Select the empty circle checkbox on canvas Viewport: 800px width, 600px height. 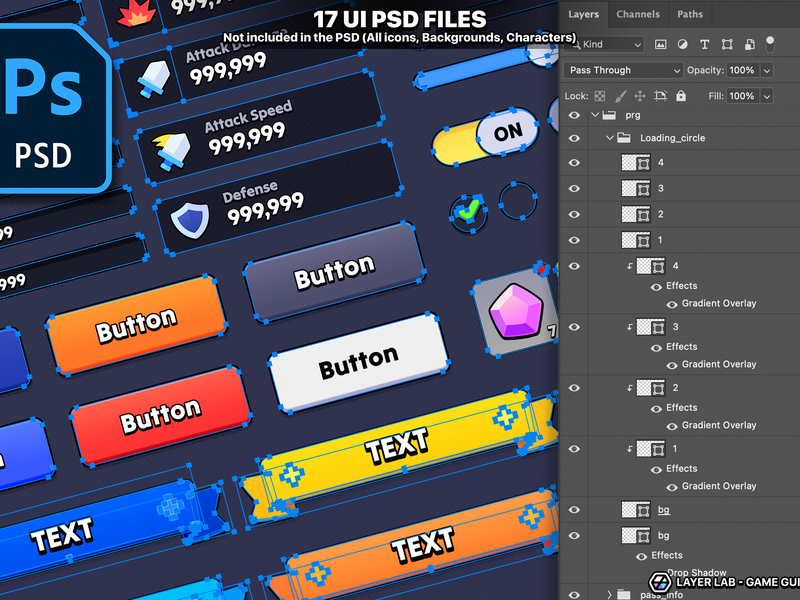point(517,201)
